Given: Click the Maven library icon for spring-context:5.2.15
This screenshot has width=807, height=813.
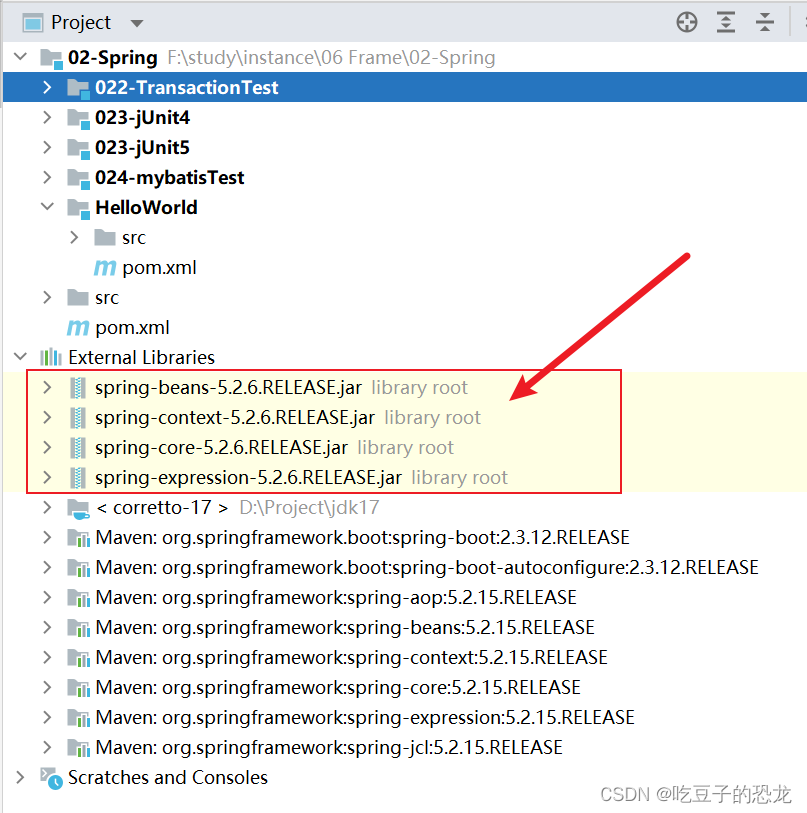Looking at the screenshot, I should coord(78,658).
